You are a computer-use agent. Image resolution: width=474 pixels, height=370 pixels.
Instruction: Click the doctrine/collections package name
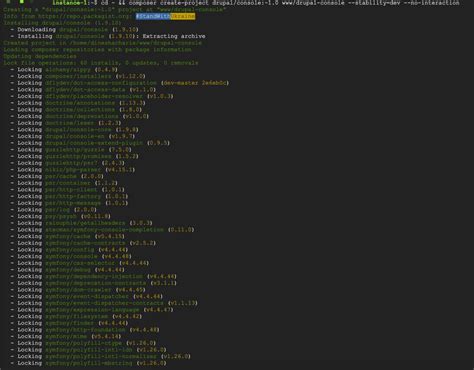coord(80,109)
